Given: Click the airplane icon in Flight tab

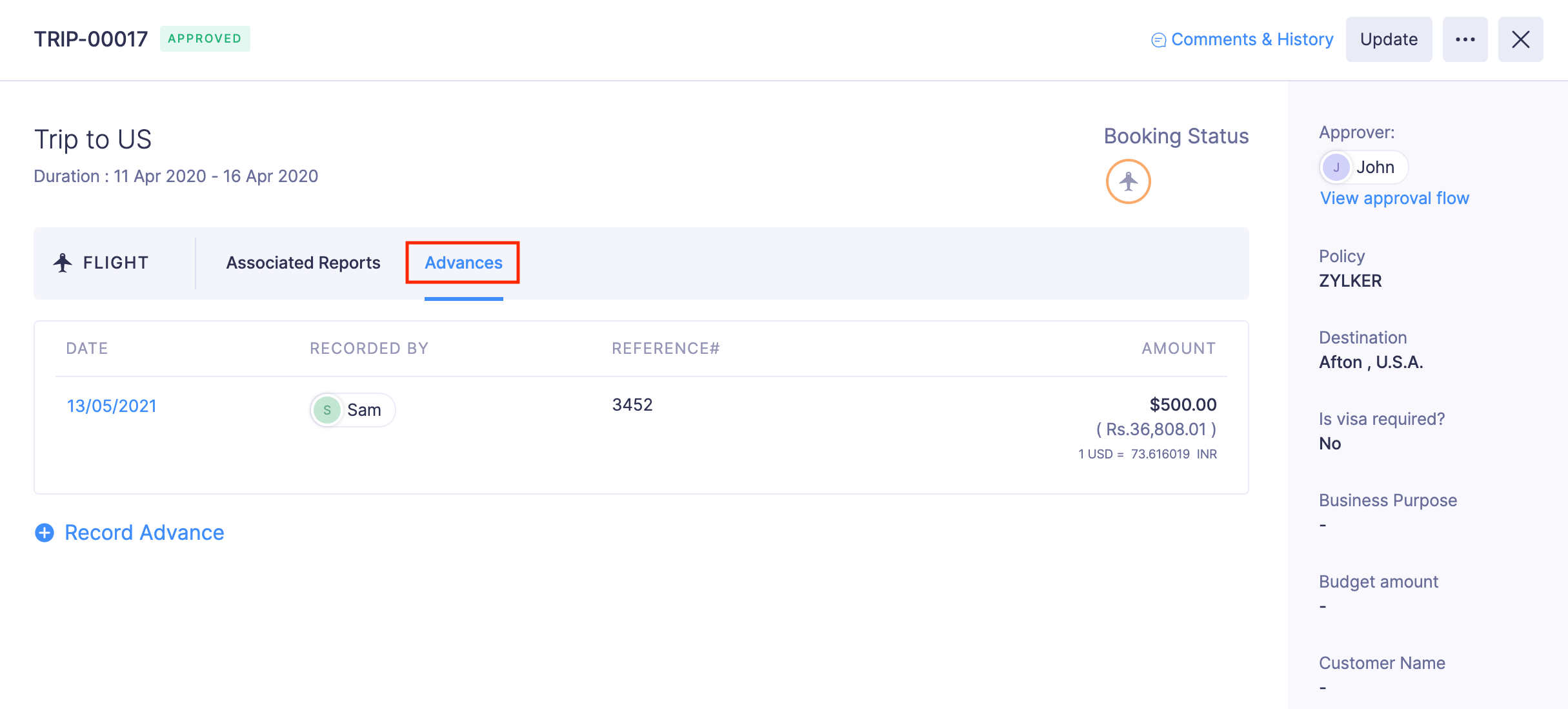Looking at the screenshot, I should coord(63,263).
